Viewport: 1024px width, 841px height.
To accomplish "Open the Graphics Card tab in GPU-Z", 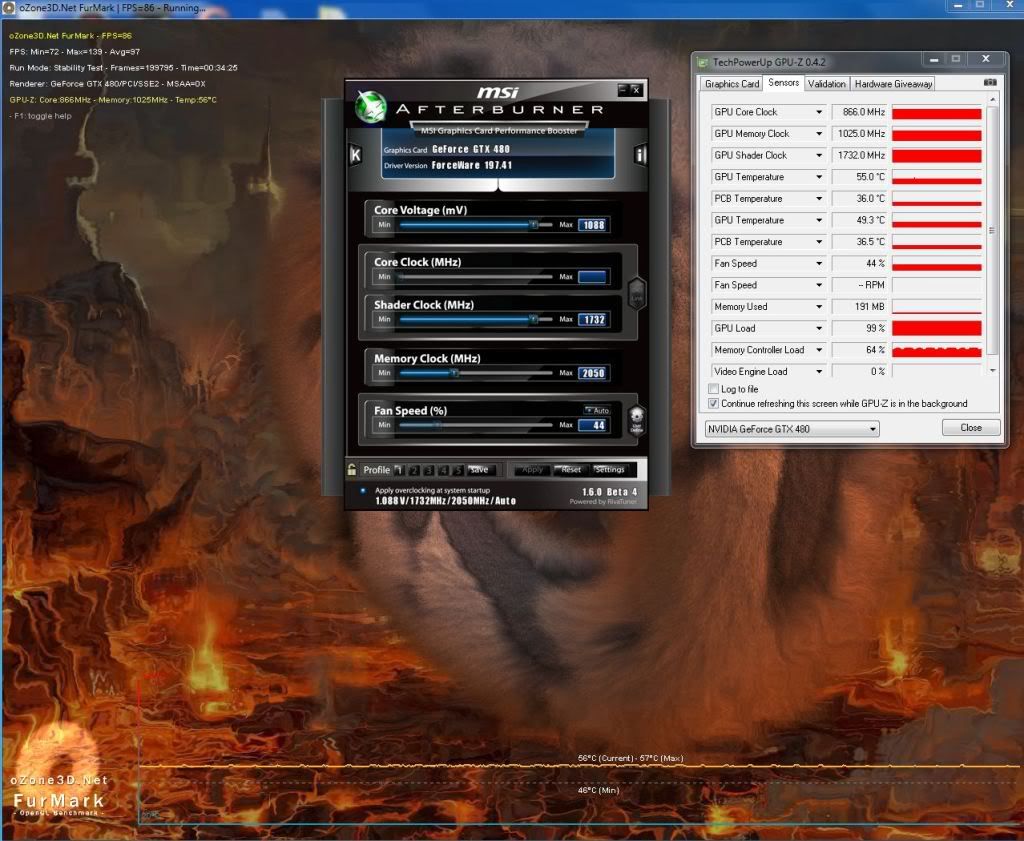I will point(731,84).
